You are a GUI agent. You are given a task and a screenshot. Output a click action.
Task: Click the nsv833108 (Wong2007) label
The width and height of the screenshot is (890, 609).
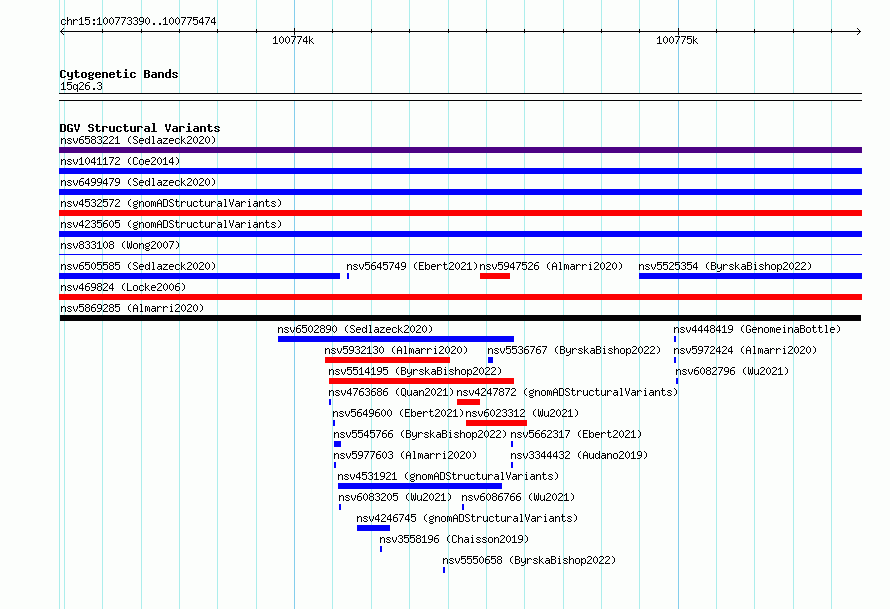coord(120,245)
